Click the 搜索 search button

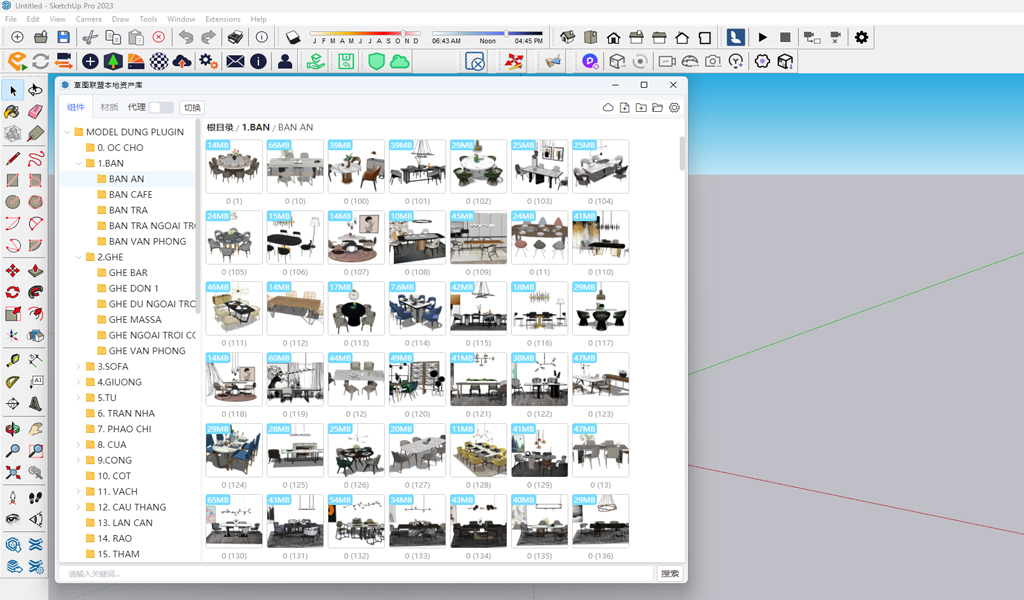tap(670, 574)
